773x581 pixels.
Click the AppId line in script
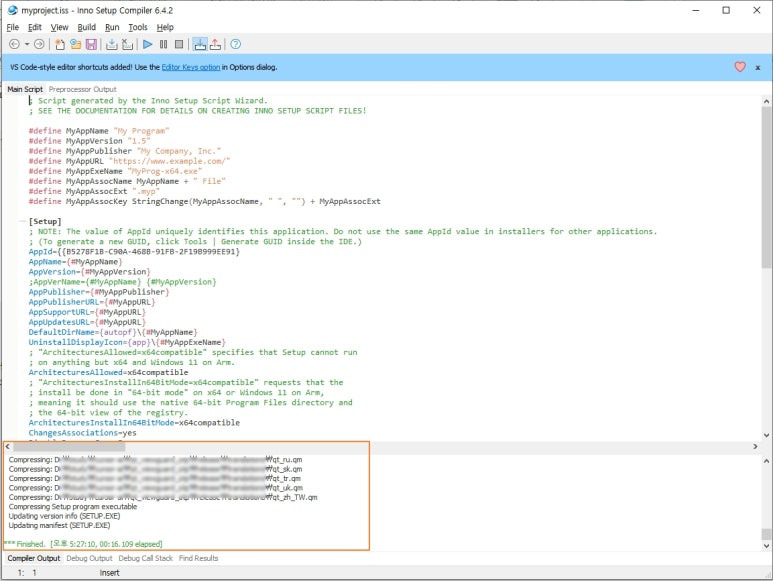(134, 251)
